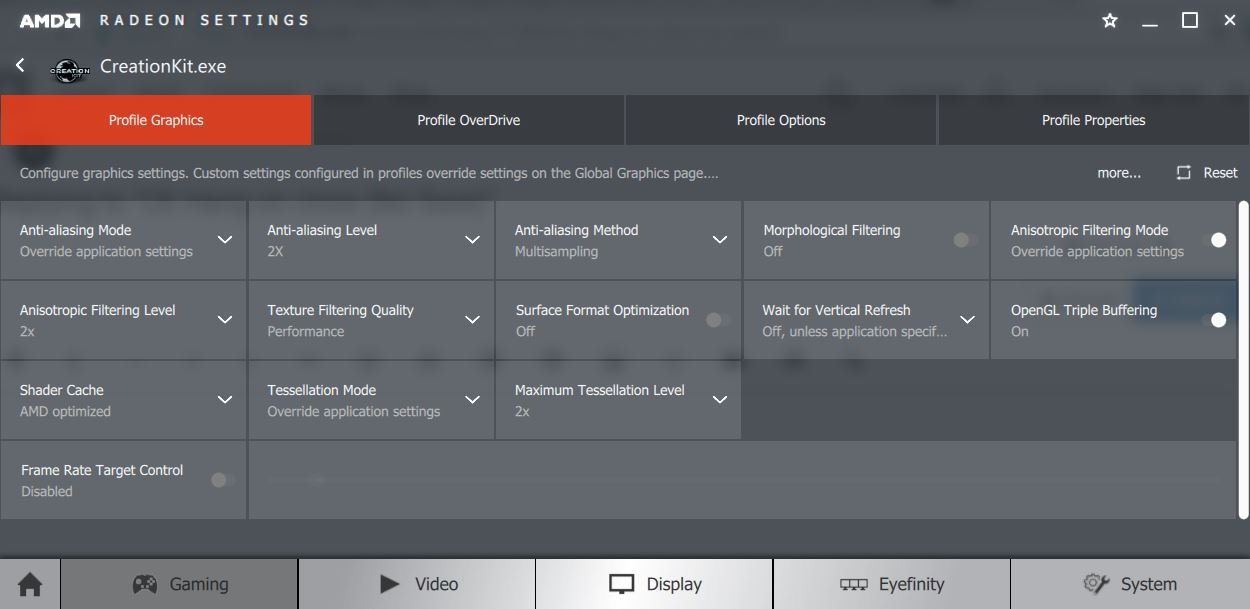The width and height of the screenshot is (1250, 609).
Task: Reset the profile graphics settings
Action: click(x=1207, y=173)
